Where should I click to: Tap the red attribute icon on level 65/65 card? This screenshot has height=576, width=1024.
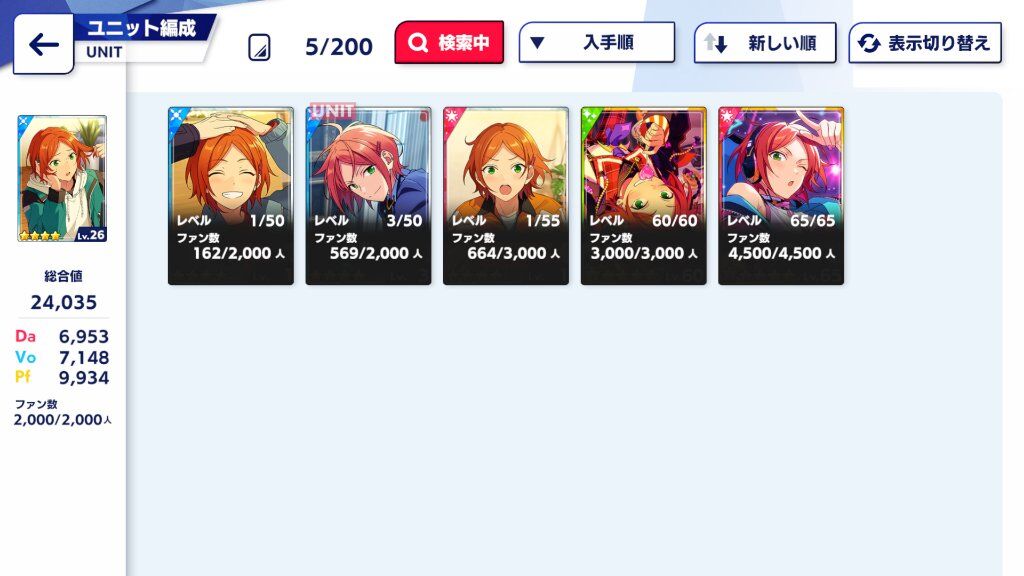[728, 118]
